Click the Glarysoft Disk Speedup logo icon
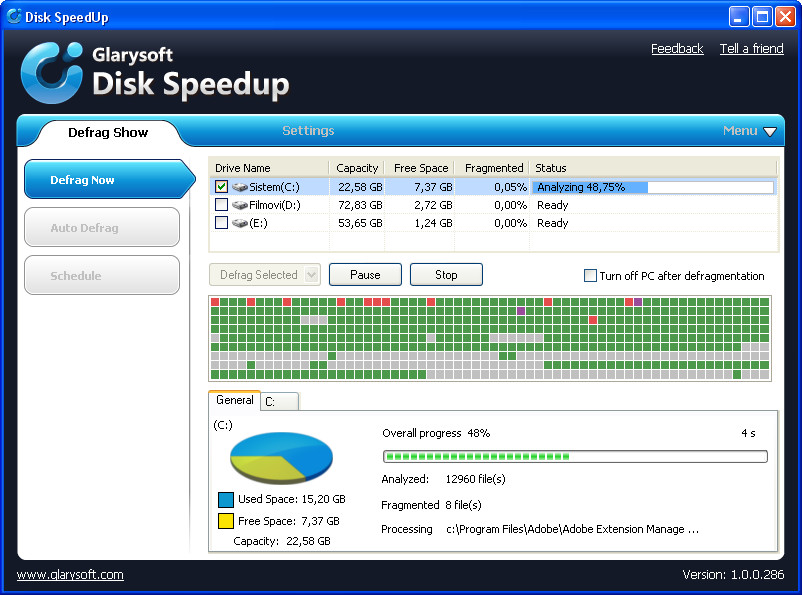802x595 pixels. (52, 73)
